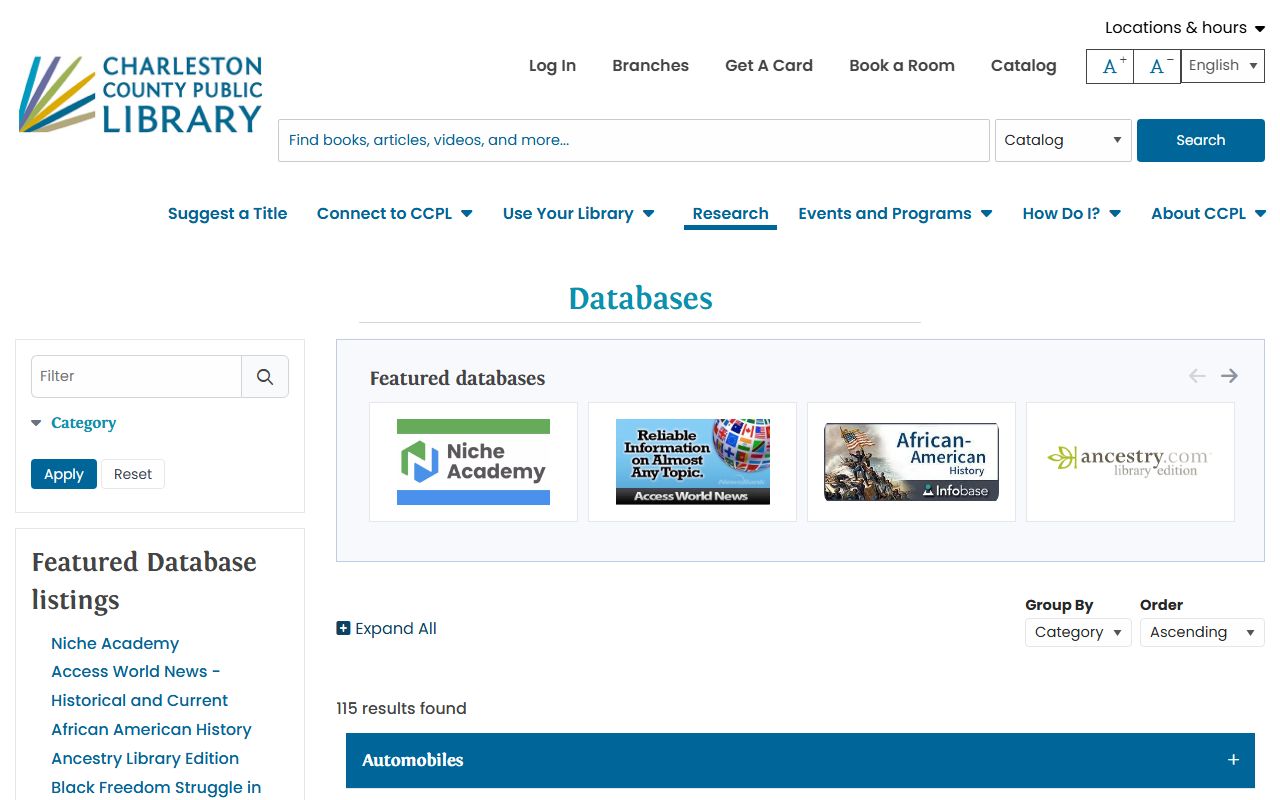Open Book a Room page
Screen dimensions: 1280x800
pos(902,66)
